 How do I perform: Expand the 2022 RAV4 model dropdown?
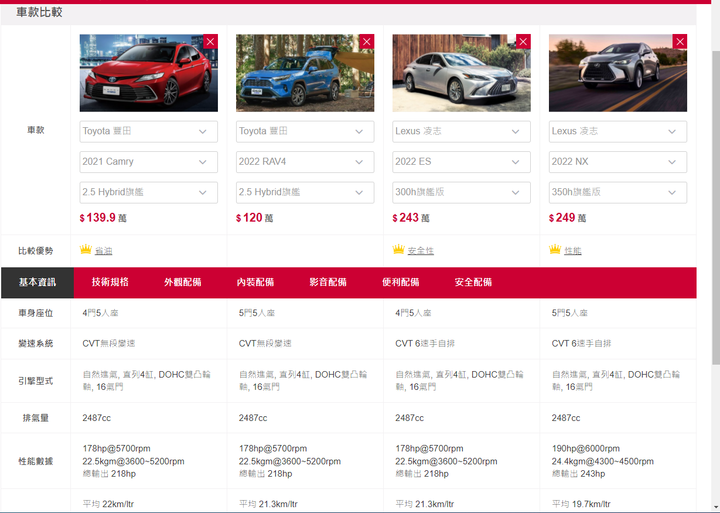pos(305,162)
